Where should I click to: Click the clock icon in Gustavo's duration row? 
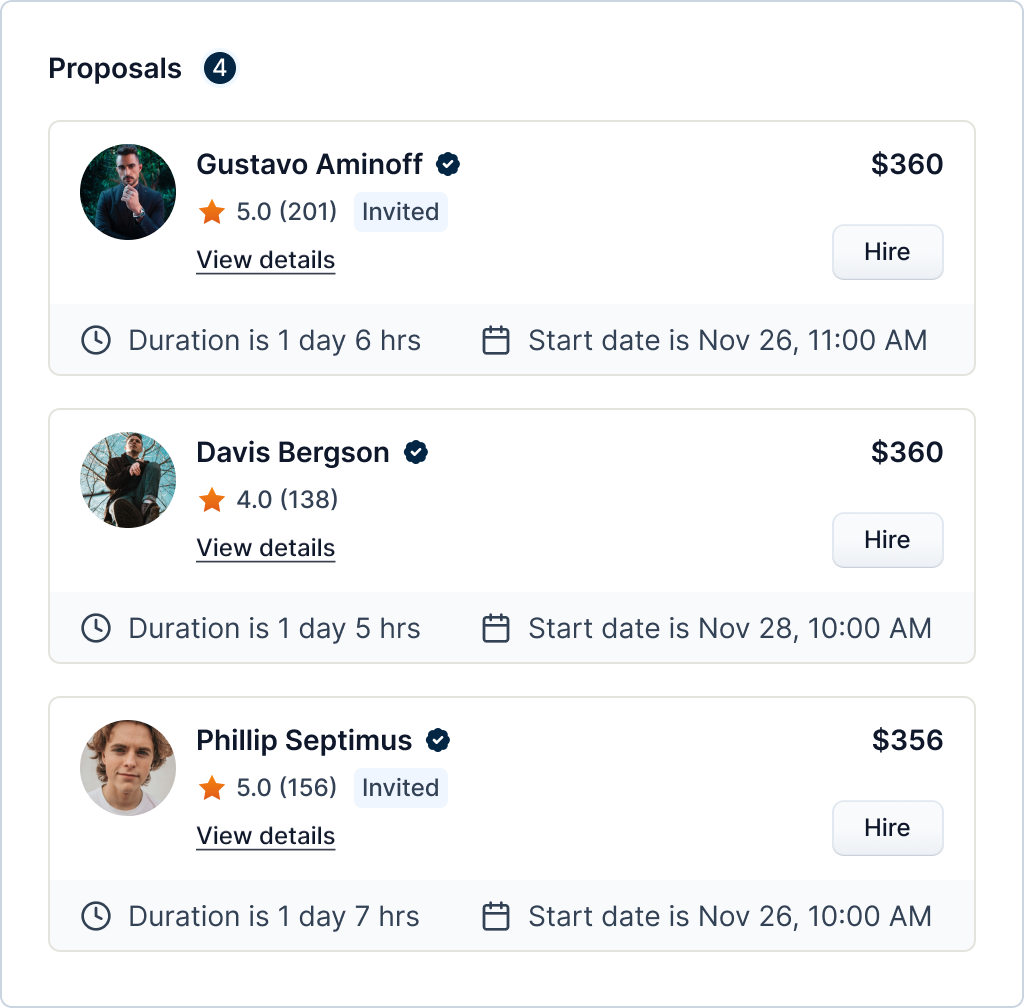click(96, 341)
